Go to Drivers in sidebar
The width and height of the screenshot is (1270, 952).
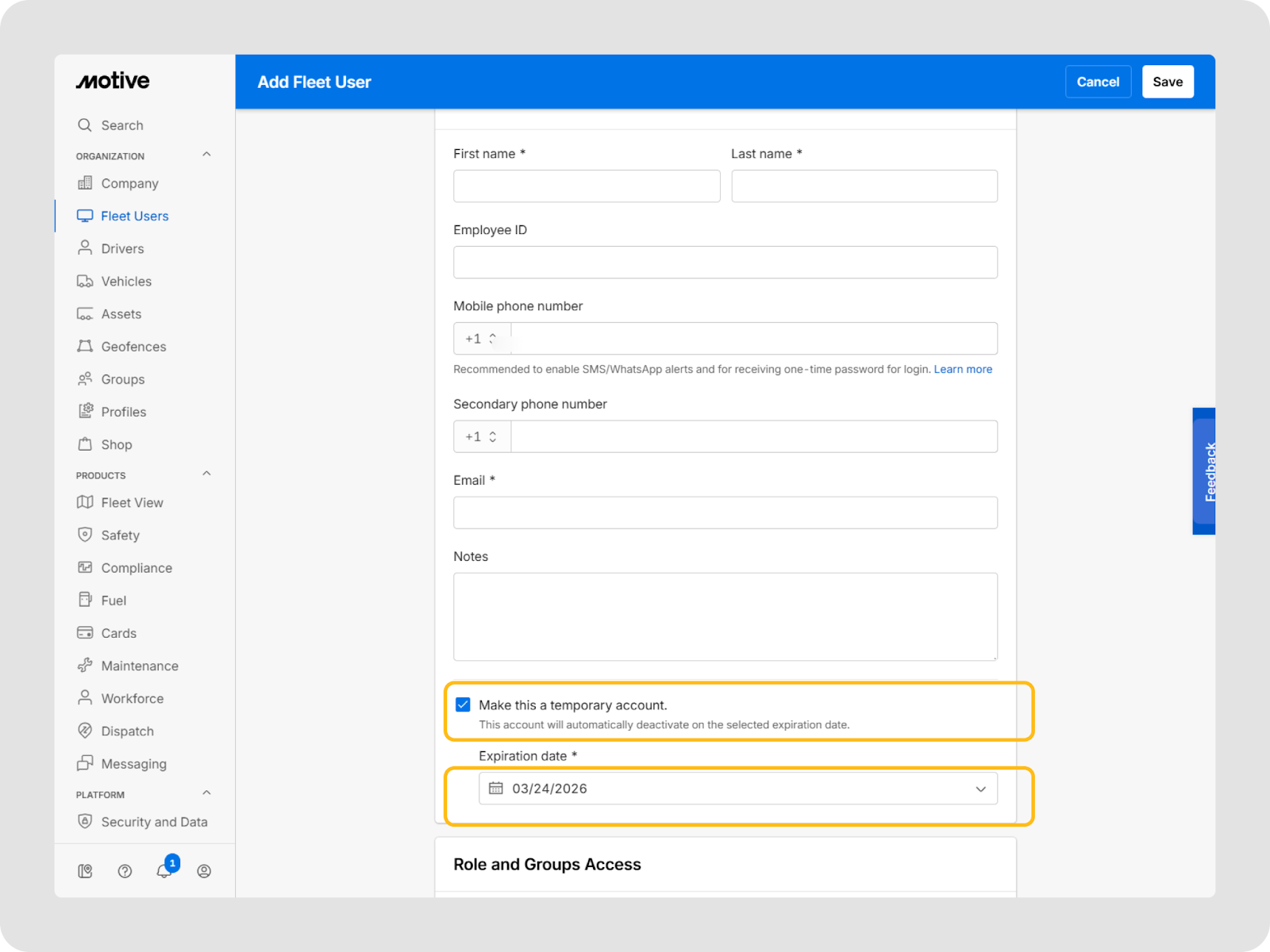[x=122, y=248]
